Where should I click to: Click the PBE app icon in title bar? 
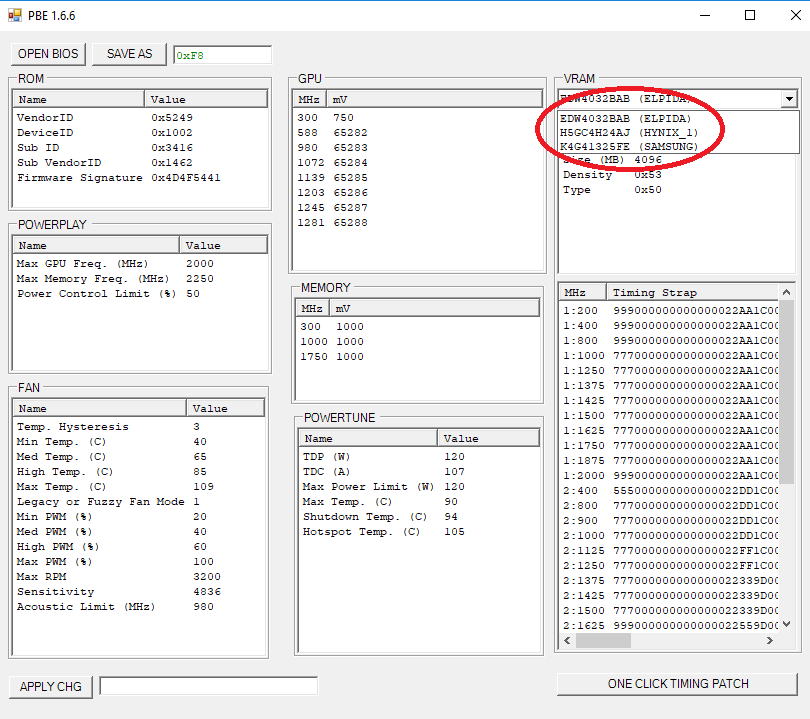click(14, 16)
